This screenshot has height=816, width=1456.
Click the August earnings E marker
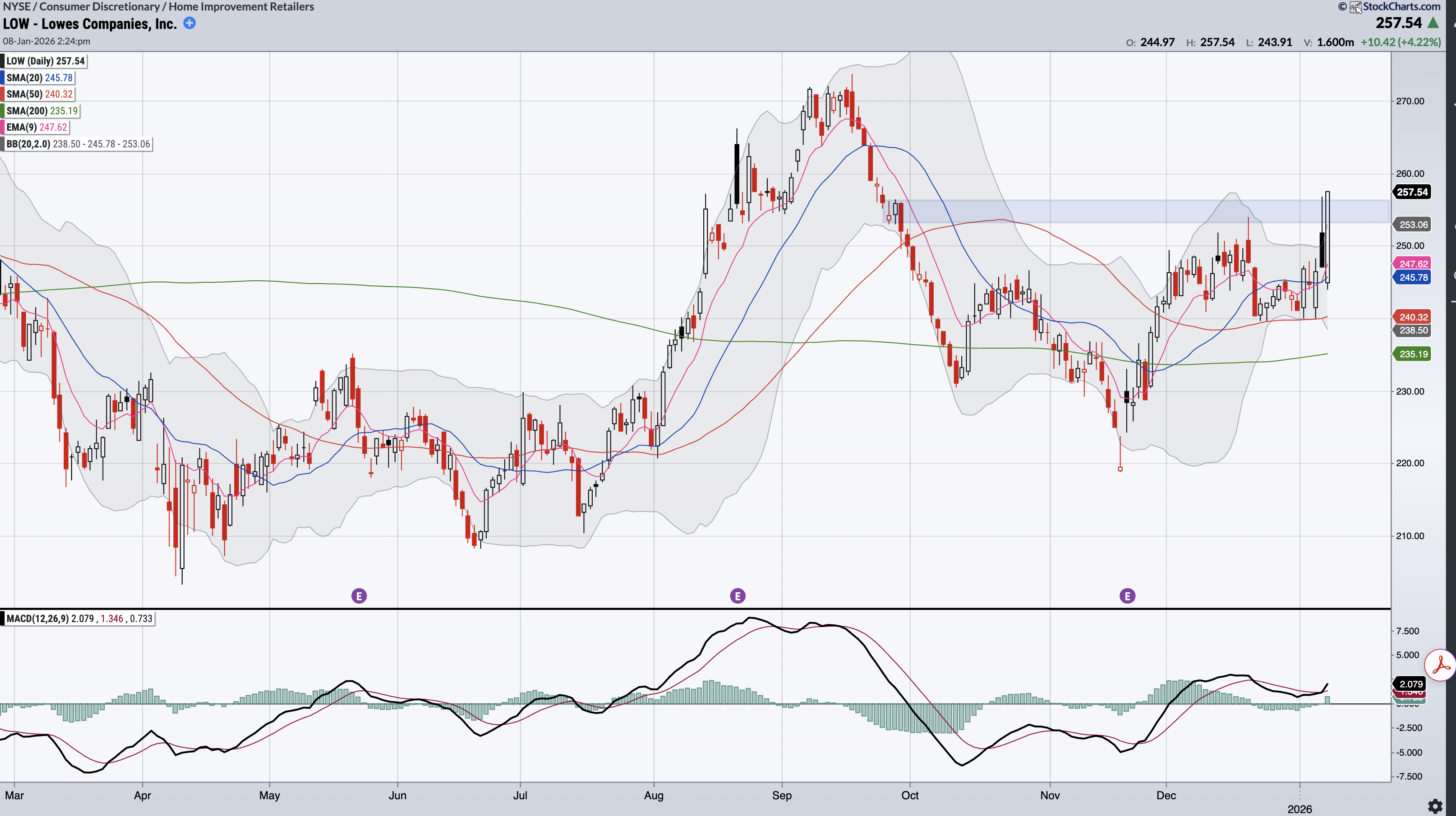point(738,596)
